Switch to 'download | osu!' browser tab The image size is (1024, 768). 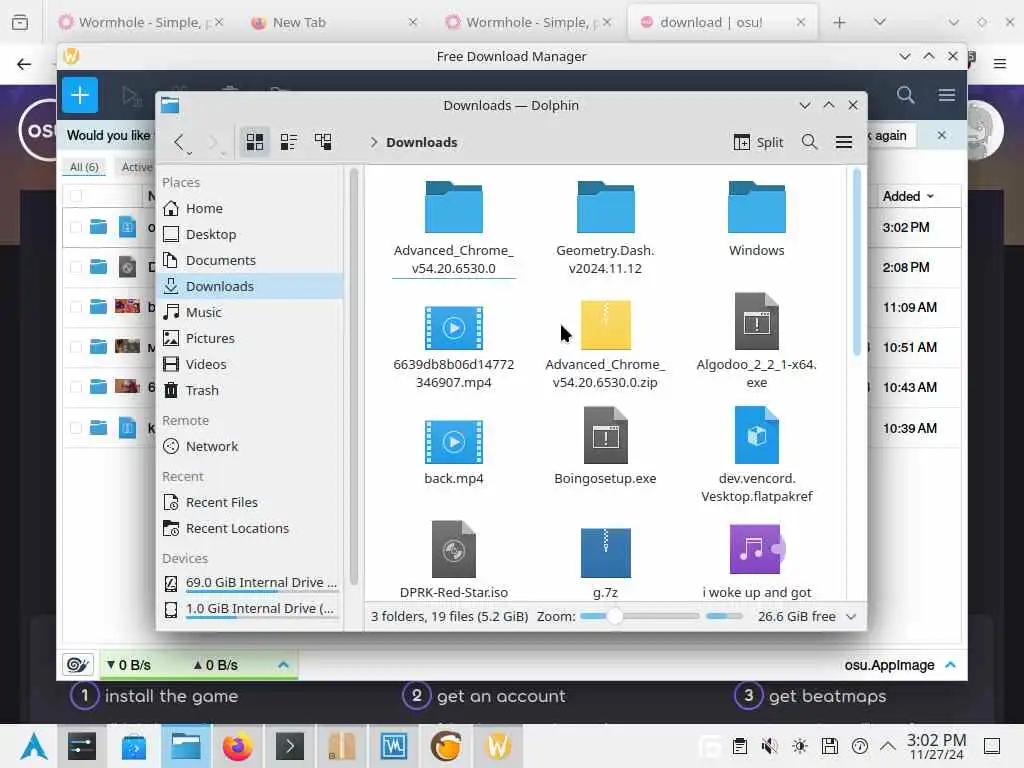(722, 22)
